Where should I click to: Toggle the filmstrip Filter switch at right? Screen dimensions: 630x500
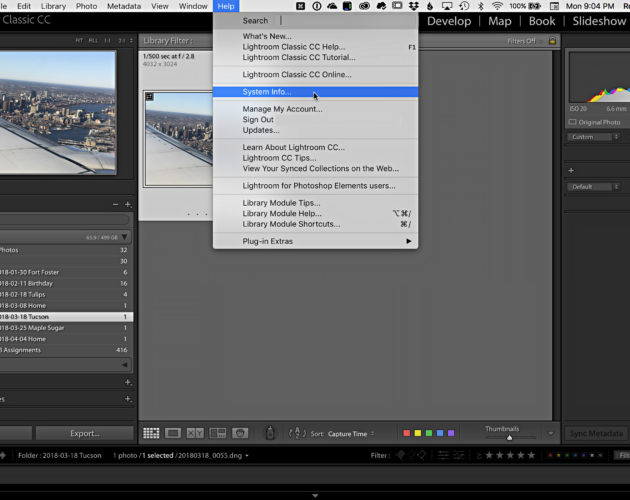622,455
